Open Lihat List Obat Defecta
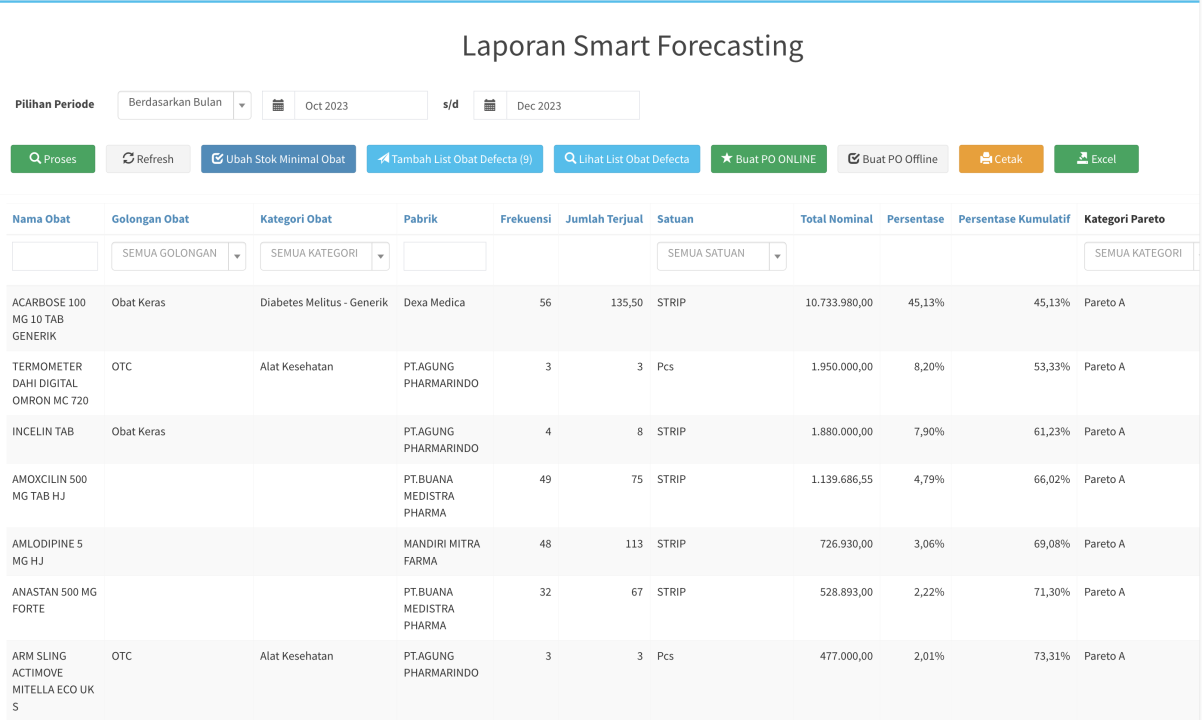Image resolution: width=1202 pixels, height=720 pixels. click(x=627, y=159)
